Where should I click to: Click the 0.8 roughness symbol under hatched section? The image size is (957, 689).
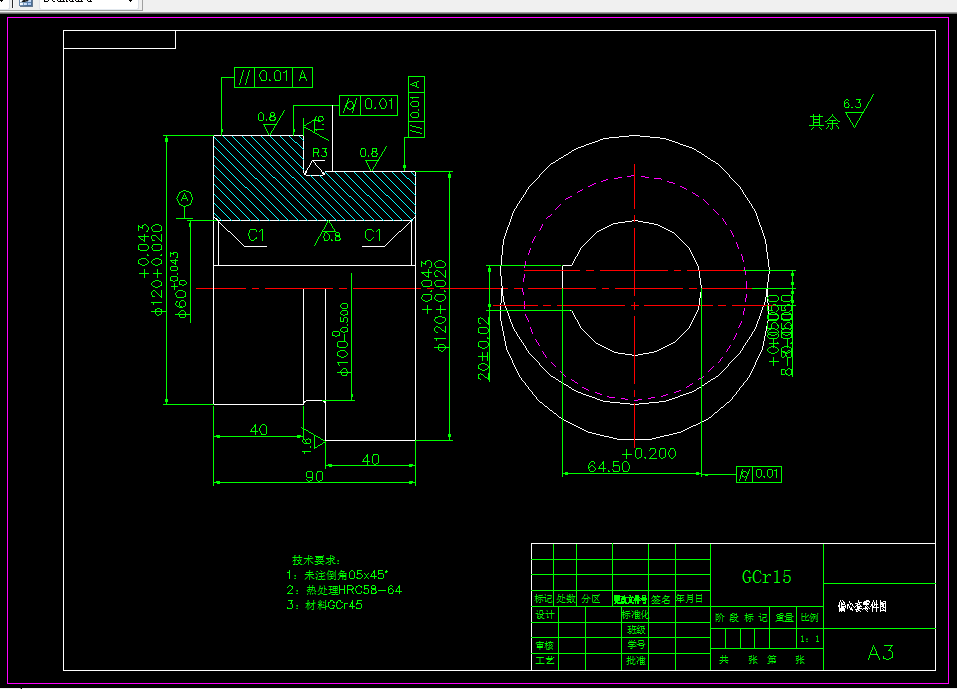tap(328, 234)
